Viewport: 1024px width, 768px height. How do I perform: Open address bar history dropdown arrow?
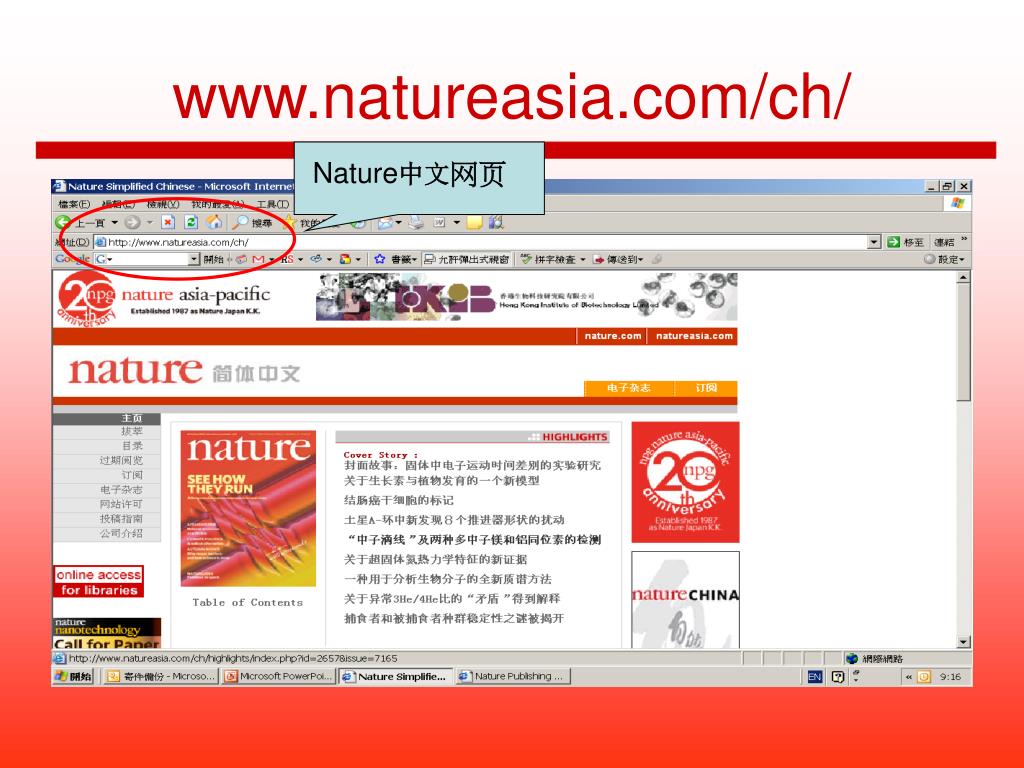(874, 242)
